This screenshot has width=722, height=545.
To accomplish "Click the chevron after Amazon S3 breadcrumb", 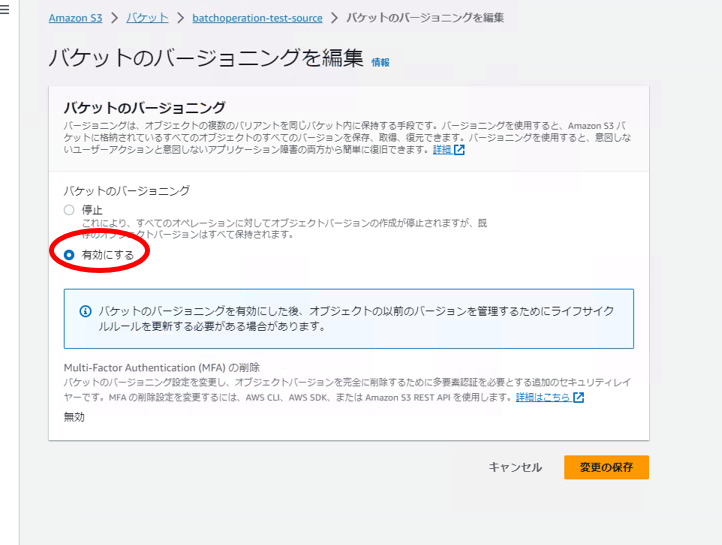I will pyautogui.click(x=113, y=18).
